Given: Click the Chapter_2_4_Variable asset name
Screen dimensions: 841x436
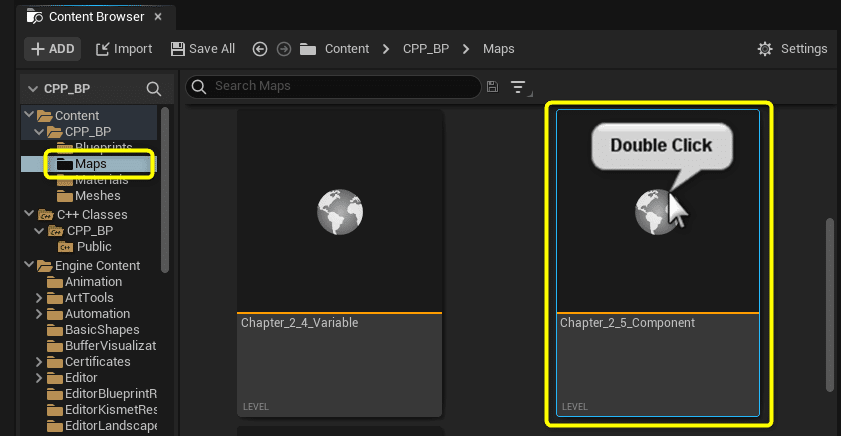Looking at the screenshot, I should pyautogui.click(x=299, y=323).
